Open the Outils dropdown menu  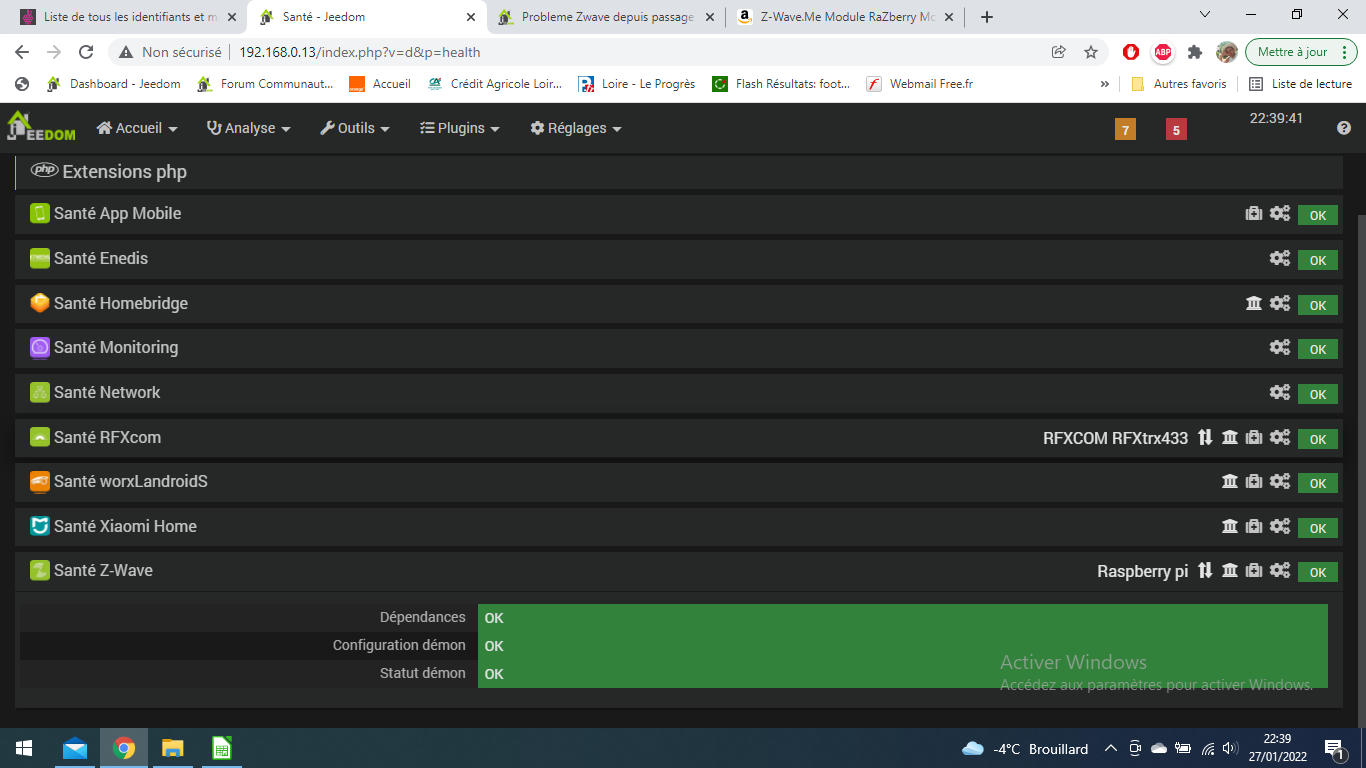[355, 128]
